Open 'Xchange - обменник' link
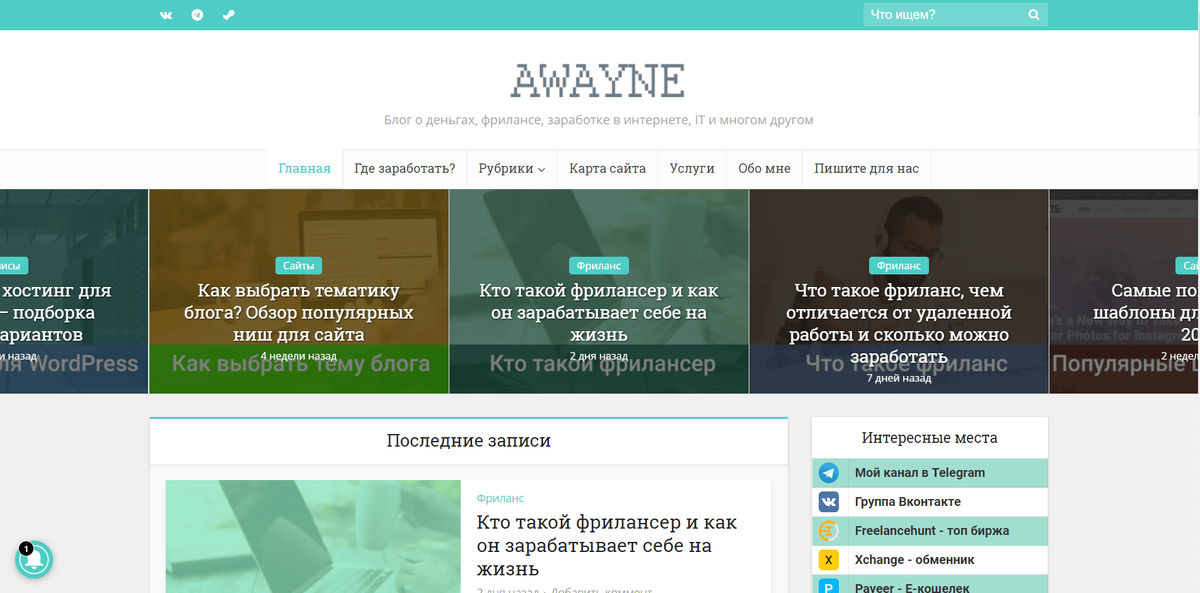1200x593 pixels. 914,560
